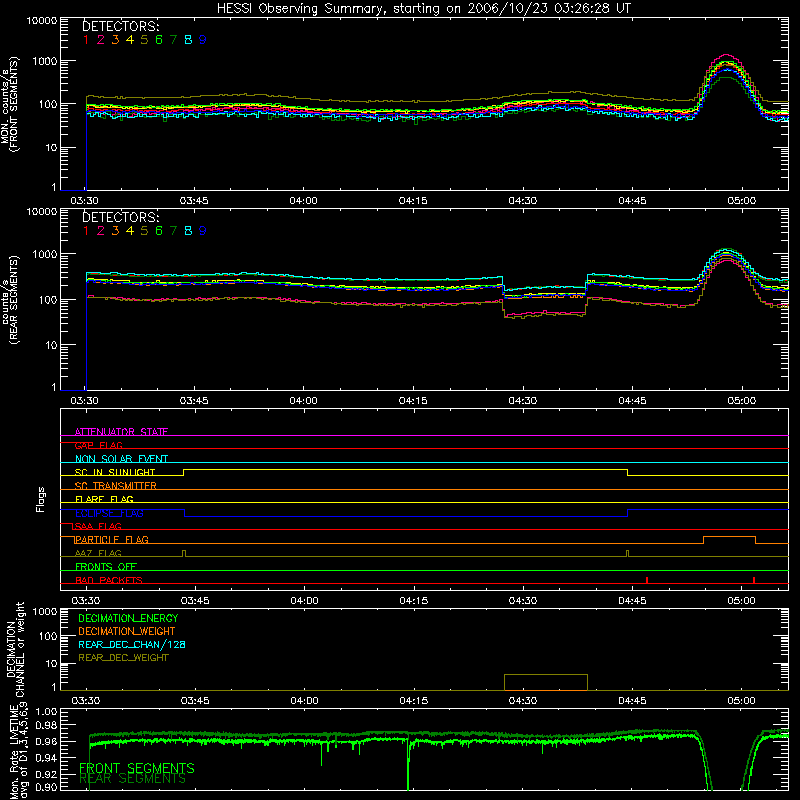This screenshot has height=800, width=800.
Task: Click the PARTICLE_FLAG label
Action: point(112,540)
